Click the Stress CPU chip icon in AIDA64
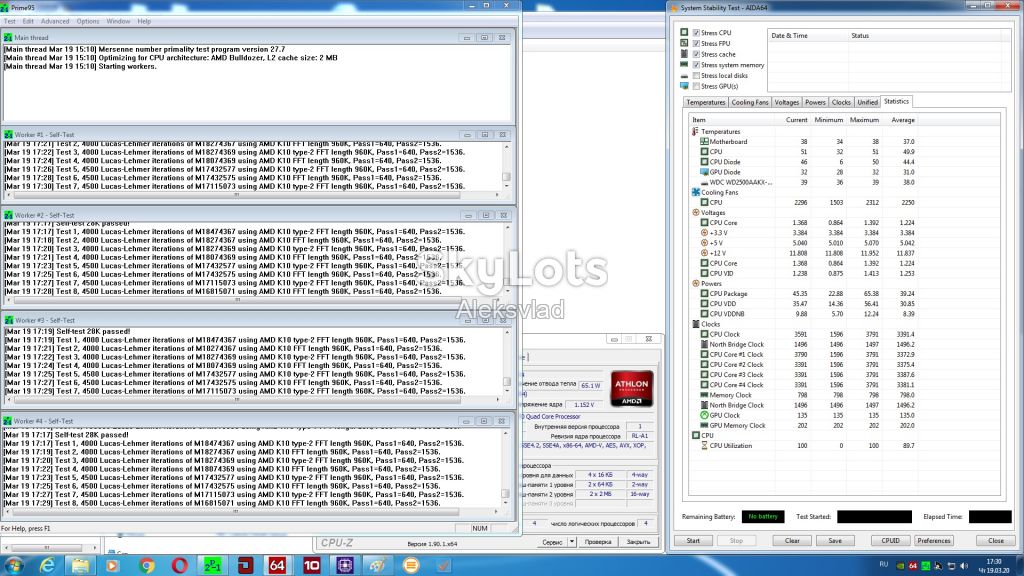 (x=684, y=32)
